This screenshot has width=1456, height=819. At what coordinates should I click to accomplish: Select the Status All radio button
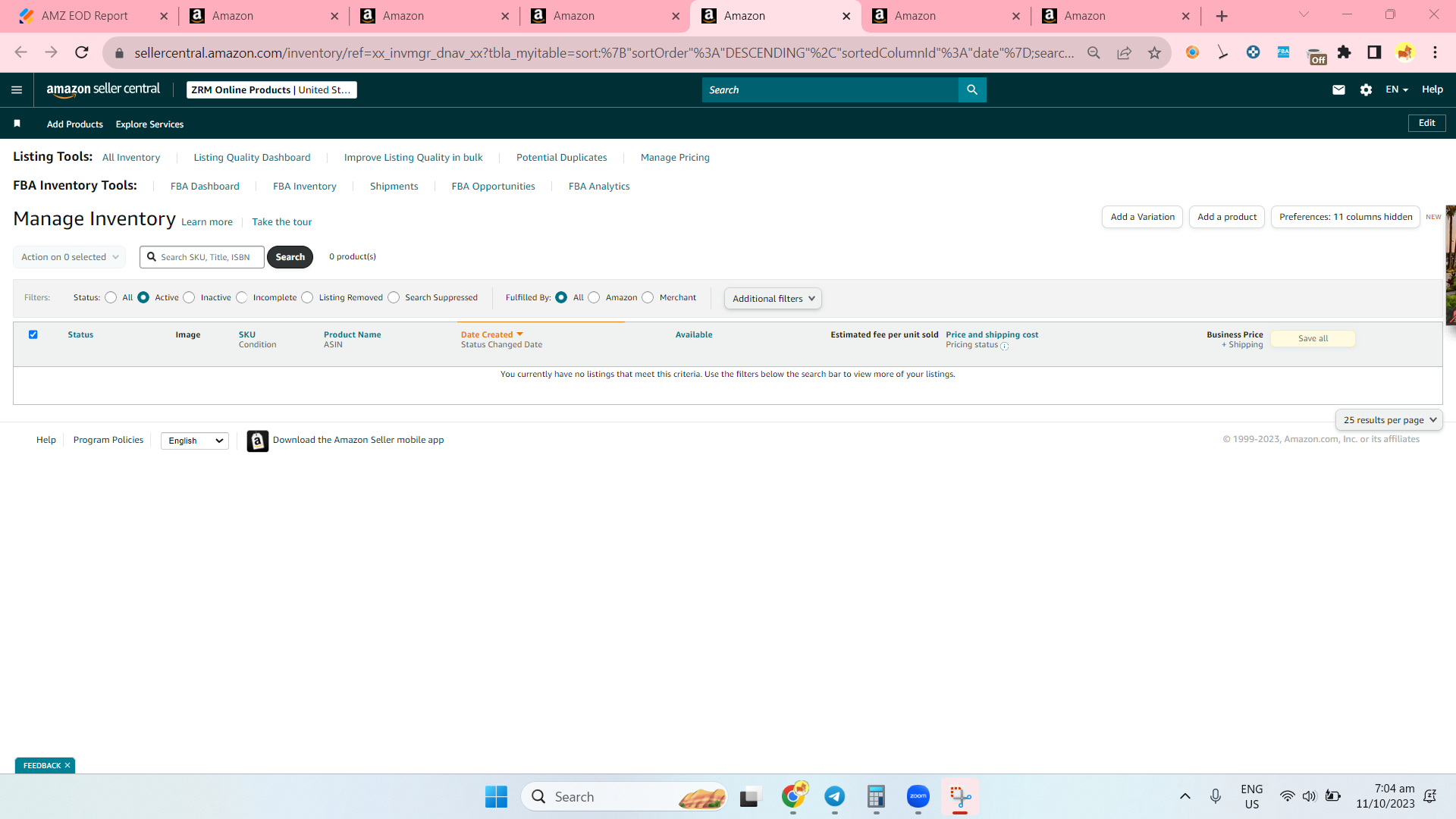coord(111,297)
